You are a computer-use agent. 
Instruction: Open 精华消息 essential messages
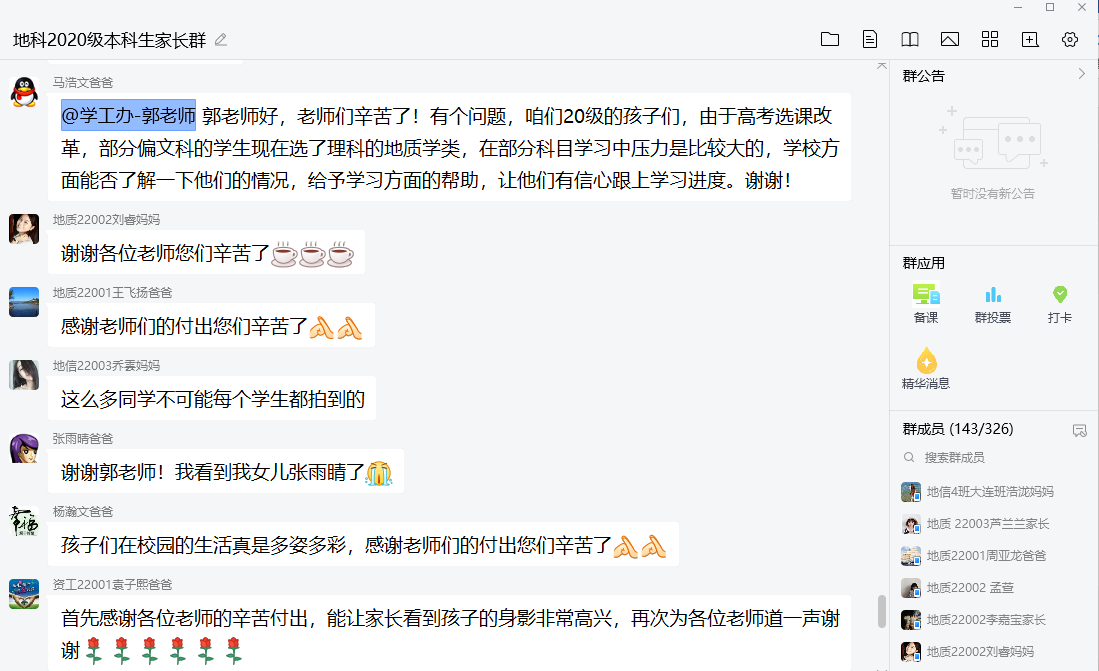(x=926, y=369)
